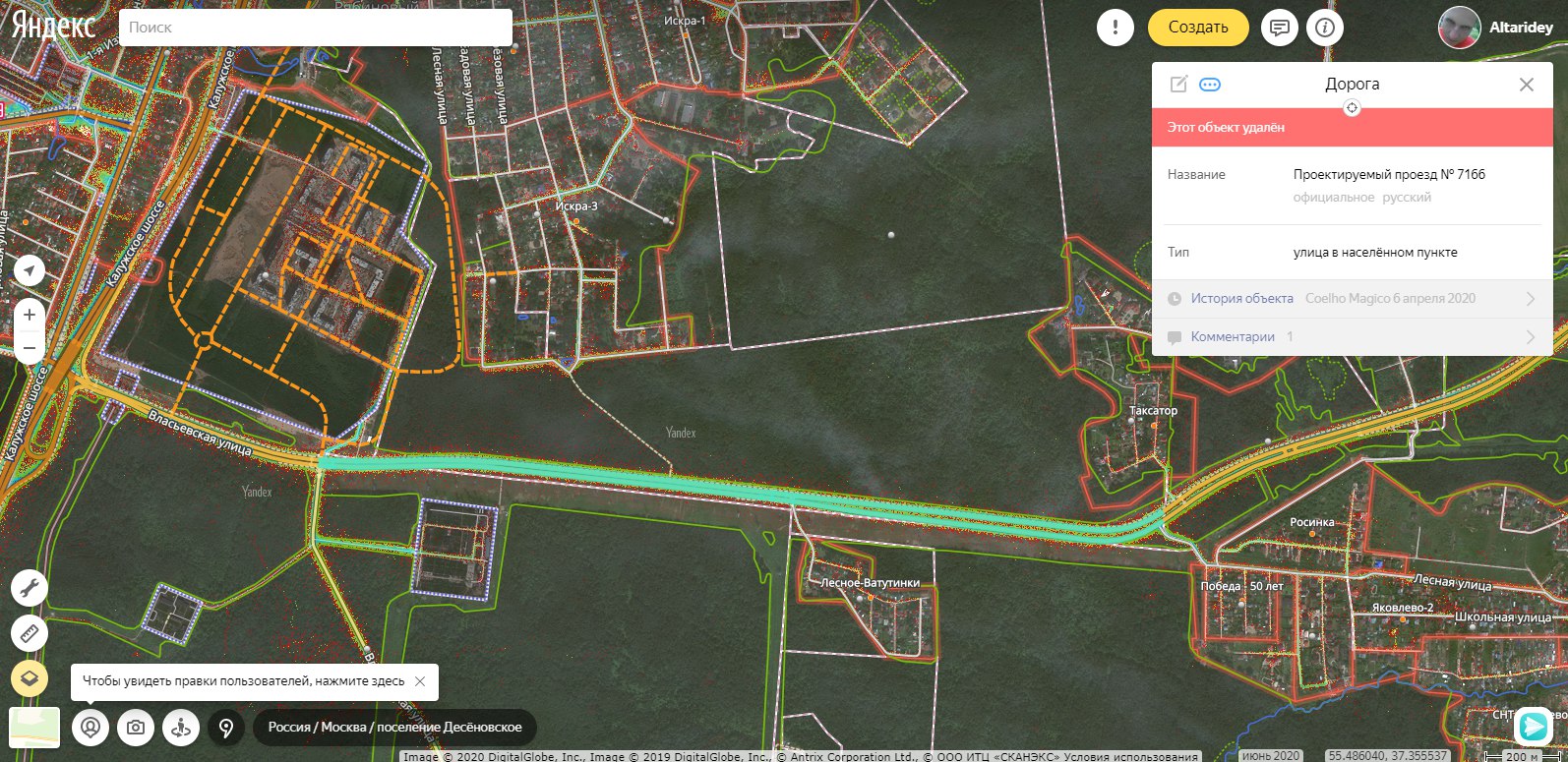Click the Искра-1 map label
This screenshot has height=762, width=1568.
(685, 21)
